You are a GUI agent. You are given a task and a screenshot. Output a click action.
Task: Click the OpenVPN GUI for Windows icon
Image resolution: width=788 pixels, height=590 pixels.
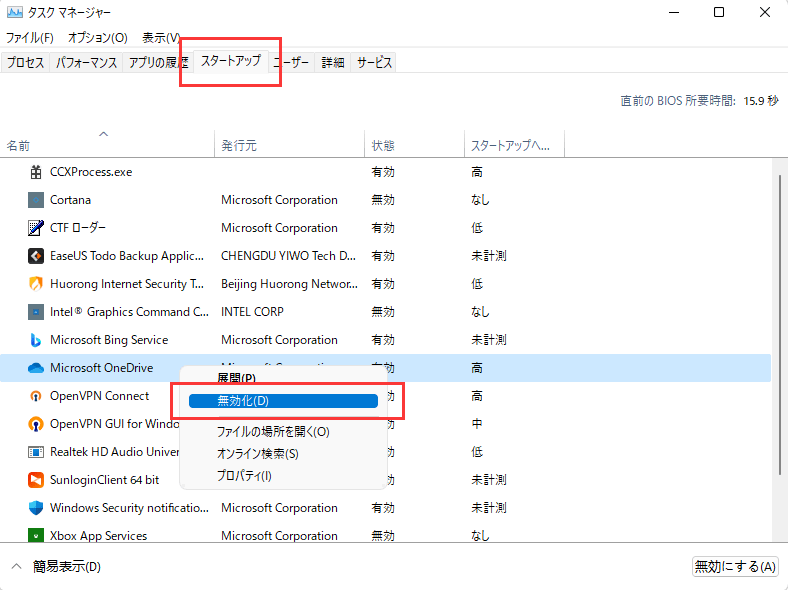(x=36, y=424)
